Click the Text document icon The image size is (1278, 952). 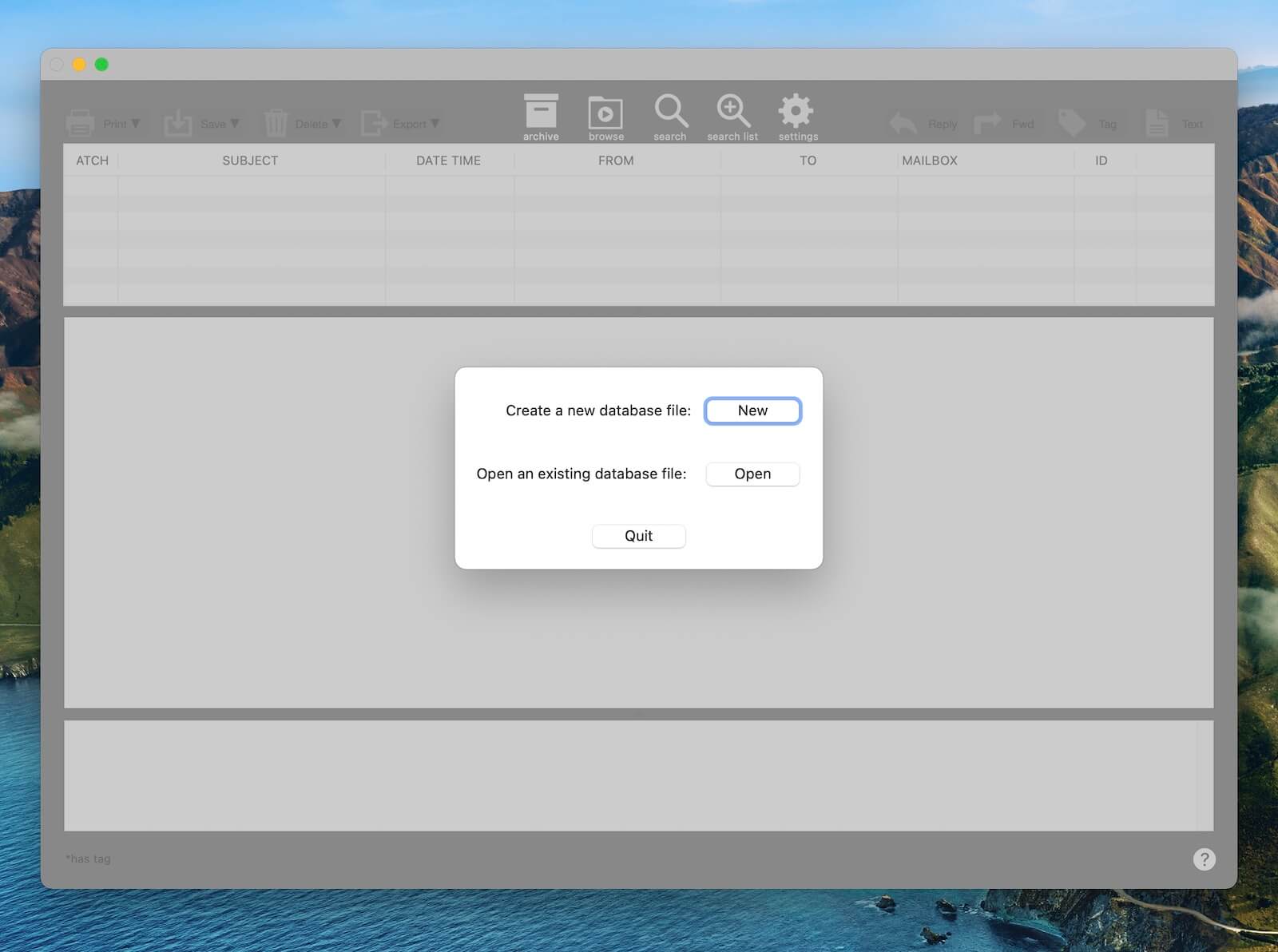(1157, 123)
